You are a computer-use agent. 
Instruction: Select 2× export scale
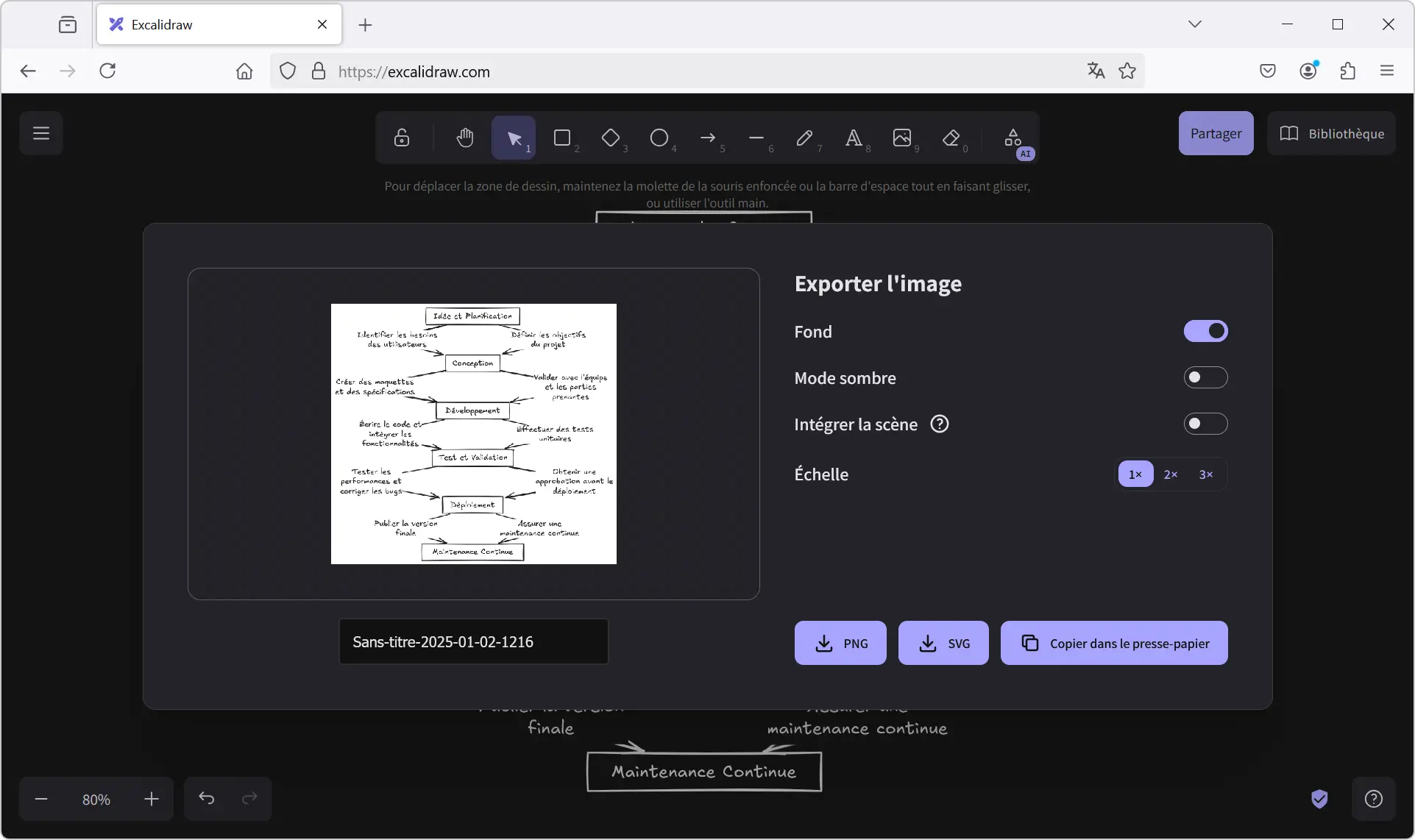point(1171,474)
